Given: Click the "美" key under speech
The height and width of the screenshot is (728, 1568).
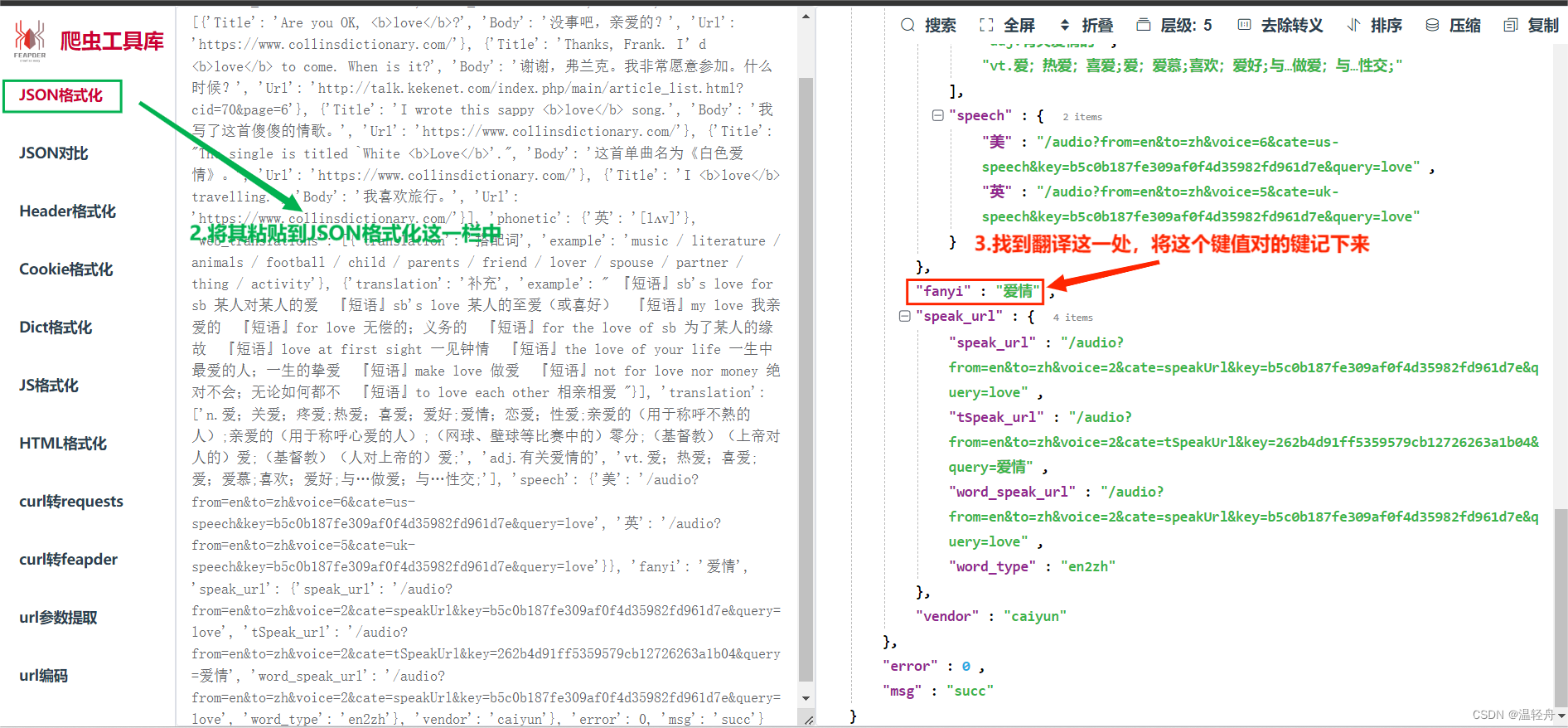Looking at the screenshot, I should click(x=997, y=142).
